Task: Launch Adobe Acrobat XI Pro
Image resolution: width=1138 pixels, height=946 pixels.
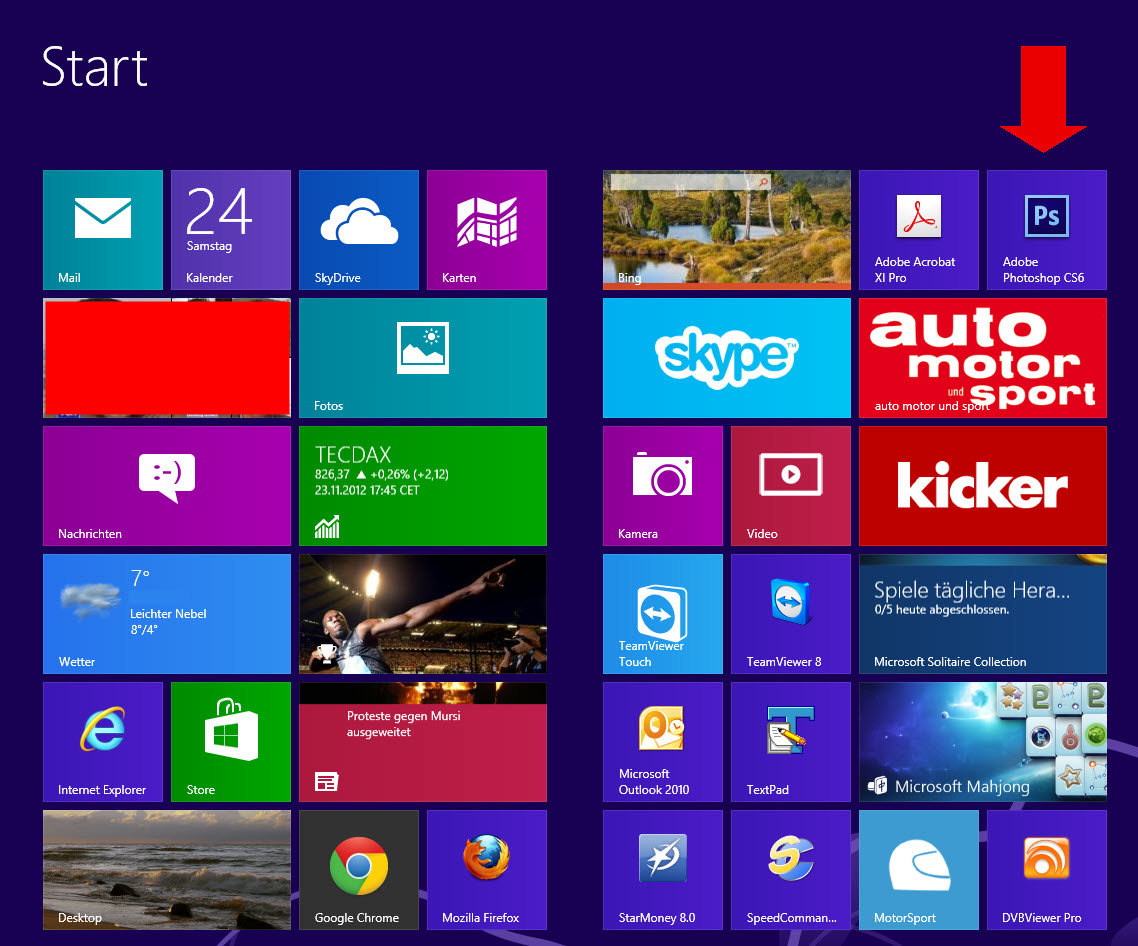Action: tap(919, 229)
